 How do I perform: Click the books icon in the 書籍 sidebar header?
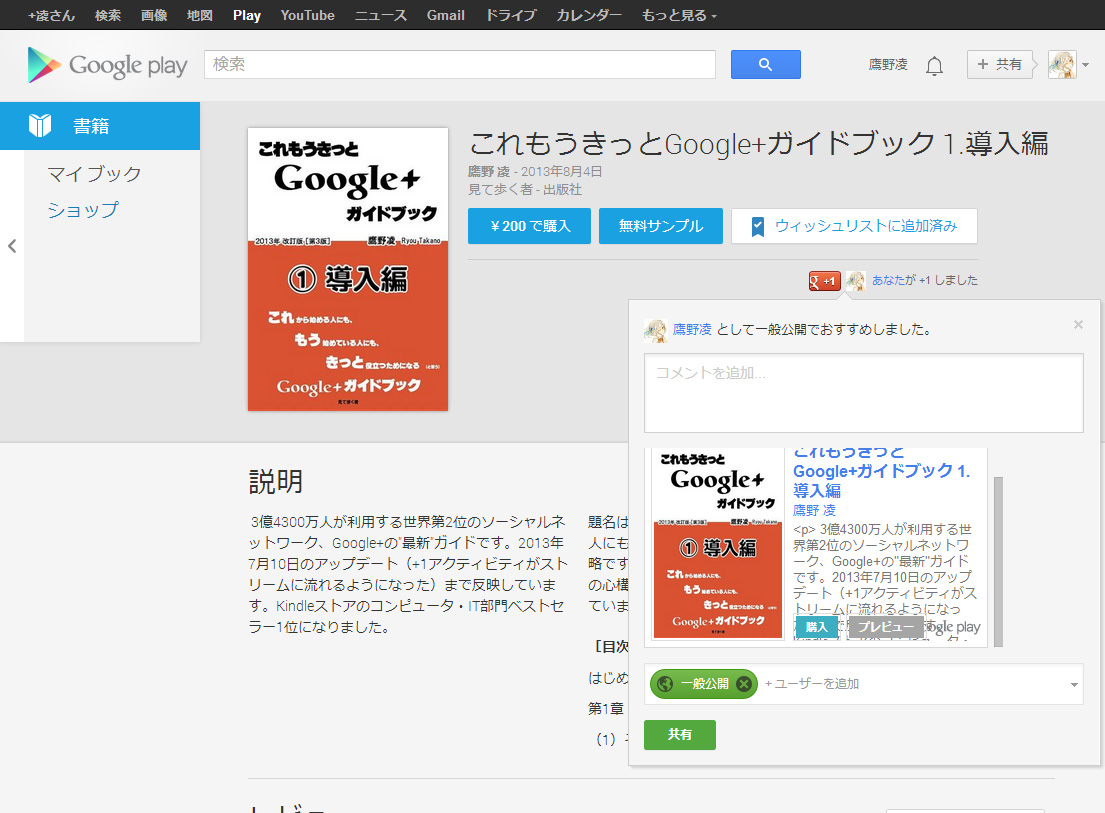pyautogui.click(x=40, y=125)
